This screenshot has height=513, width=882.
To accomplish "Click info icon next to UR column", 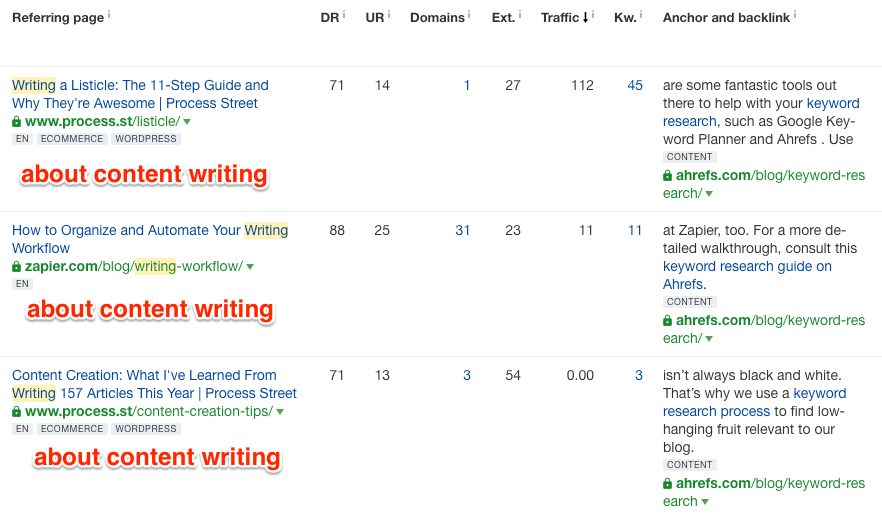I will pos(389,15).
